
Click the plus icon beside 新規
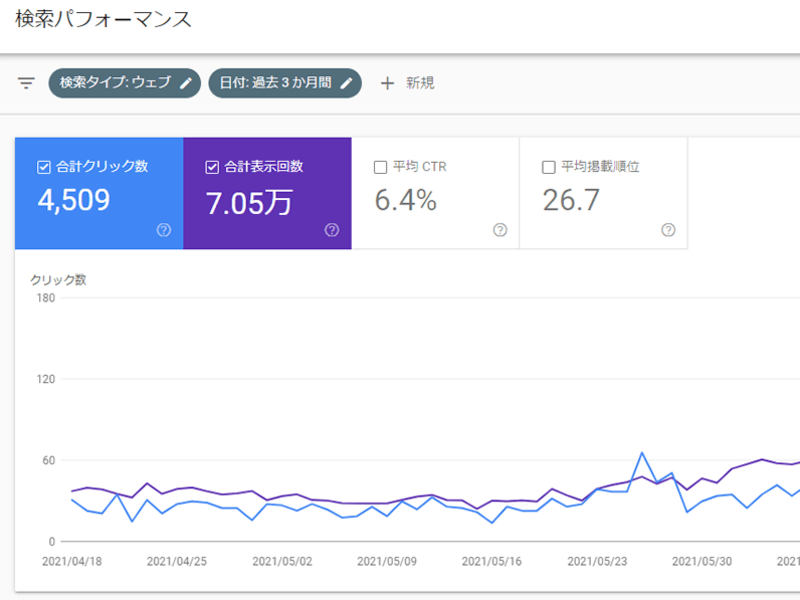pos(387,83)
